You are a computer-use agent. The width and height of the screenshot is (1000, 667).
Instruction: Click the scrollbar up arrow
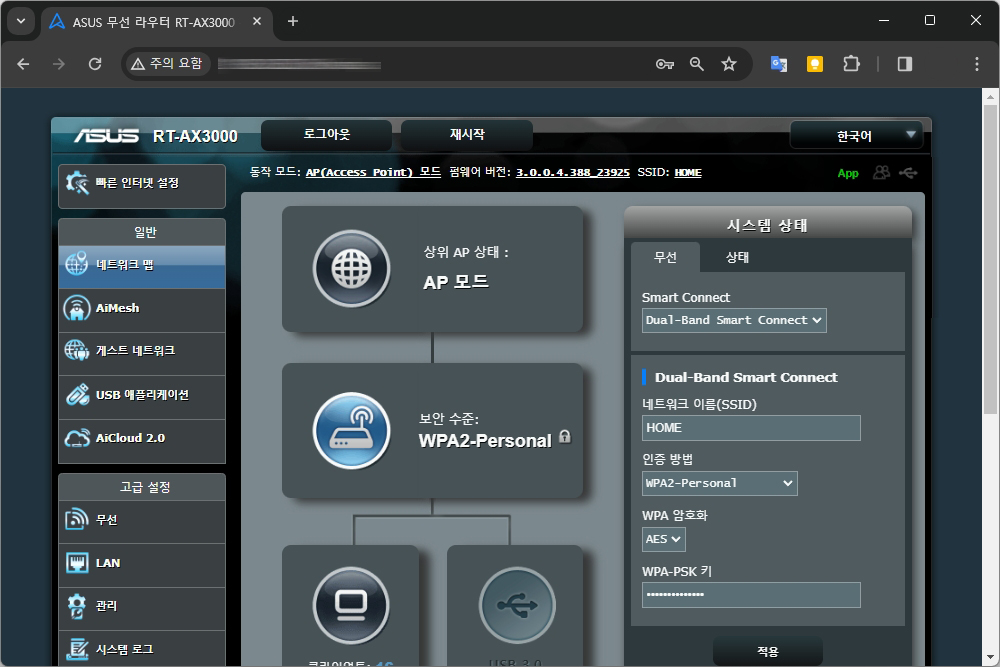click(x=990, y=97)
